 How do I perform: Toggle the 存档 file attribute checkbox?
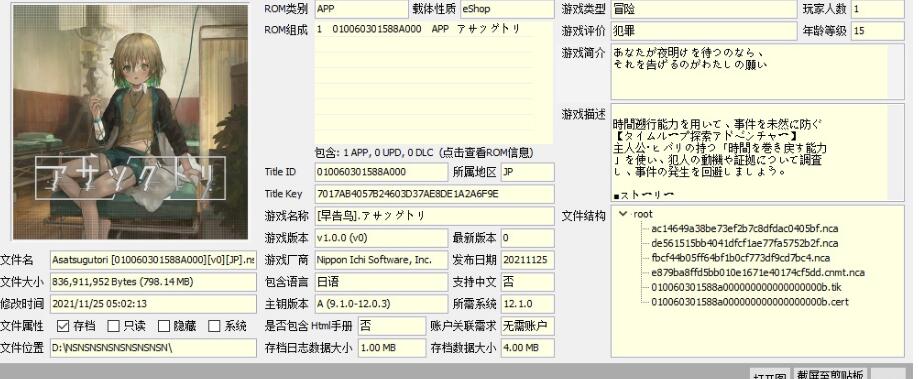[63, 326]
